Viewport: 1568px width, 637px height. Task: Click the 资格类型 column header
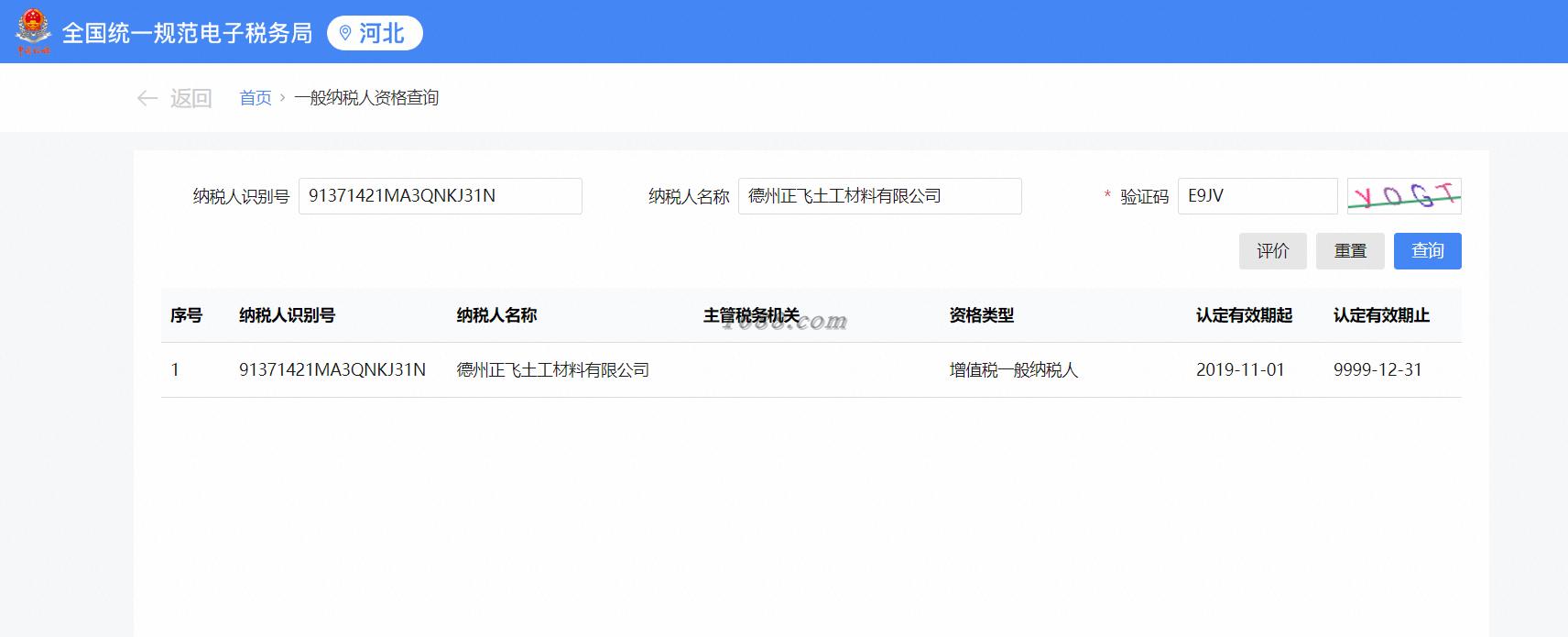coord(981,315)
